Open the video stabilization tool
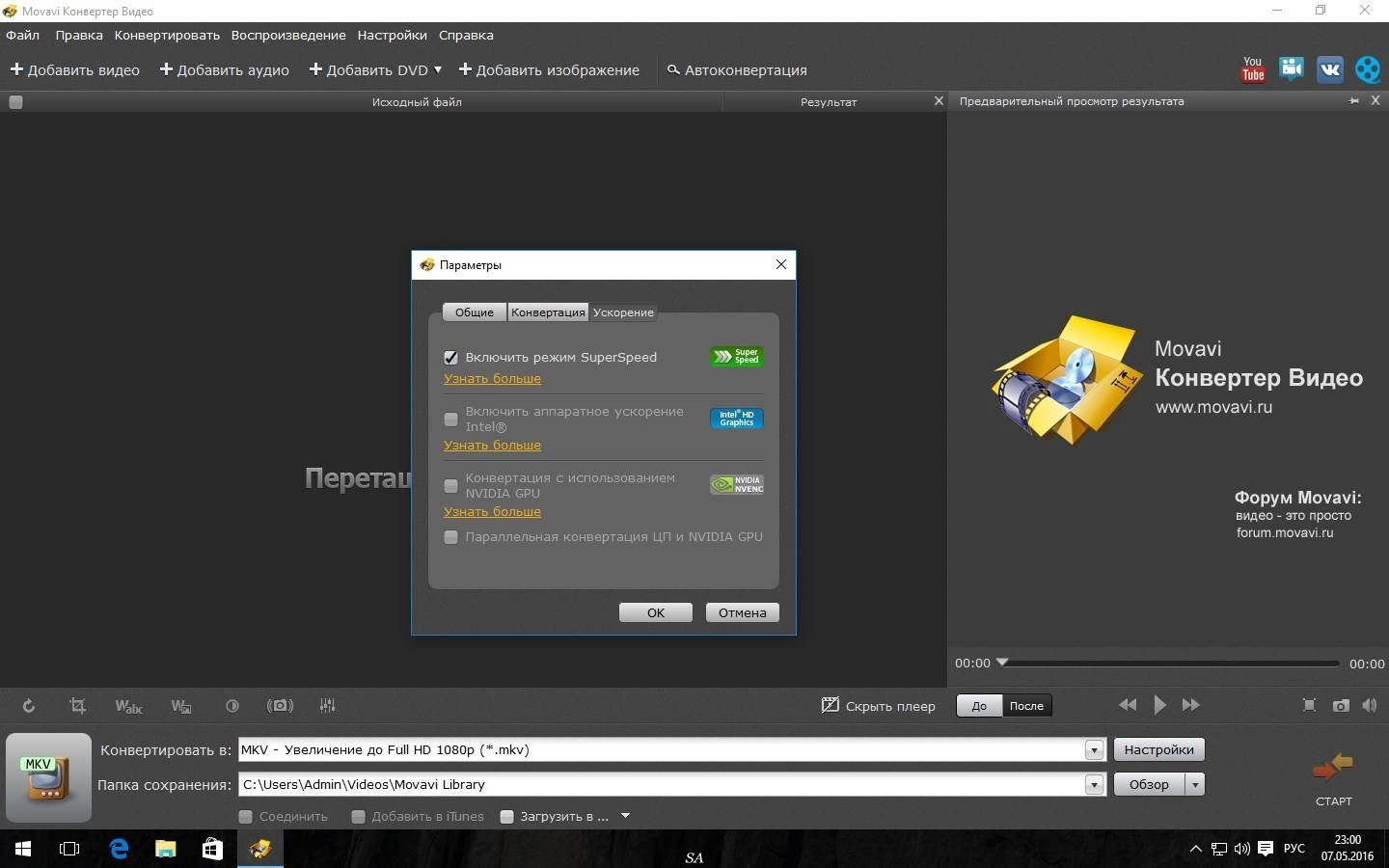 click(280, 706)
